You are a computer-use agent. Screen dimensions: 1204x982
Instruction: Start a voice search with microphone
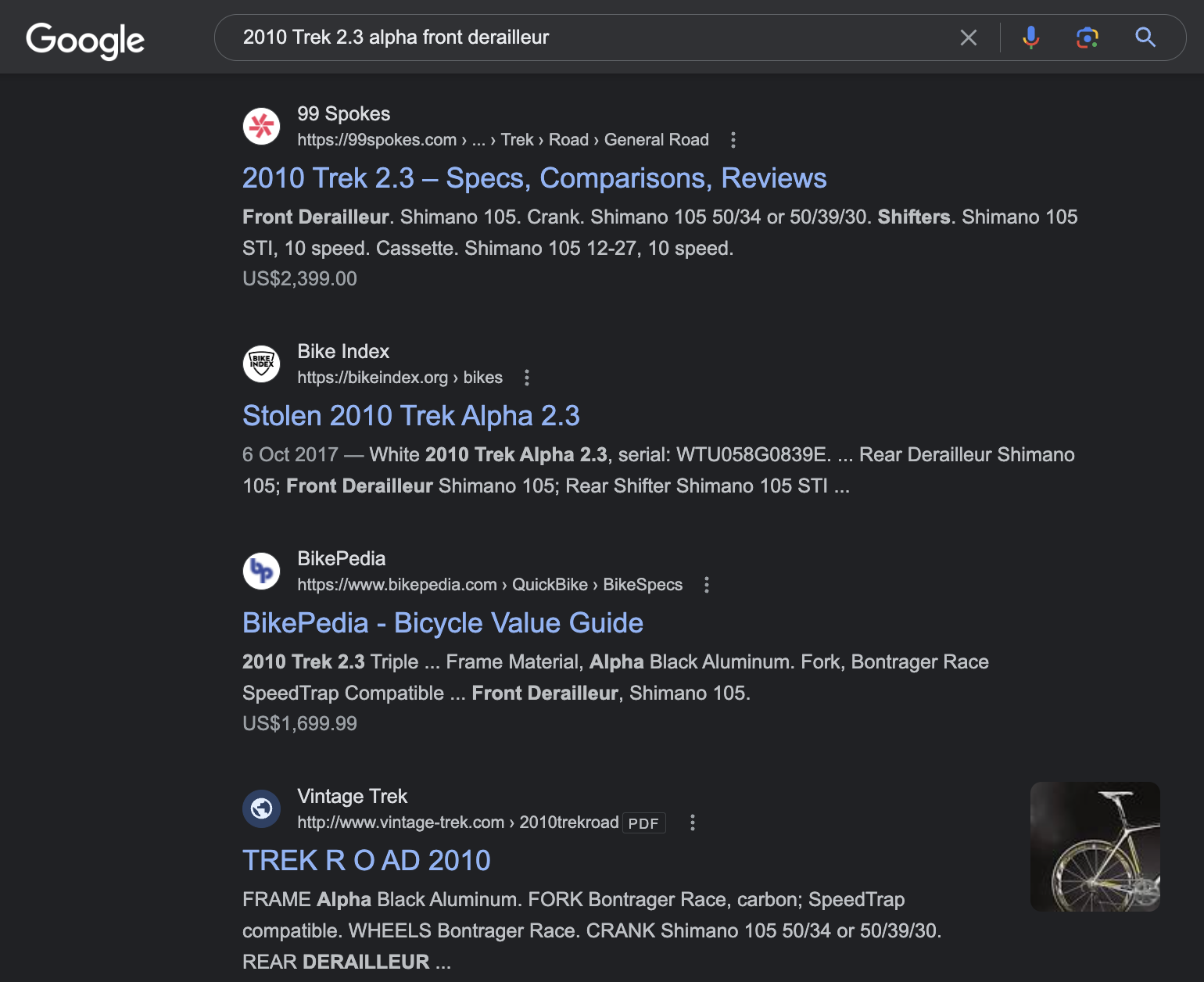(1031, 38)
